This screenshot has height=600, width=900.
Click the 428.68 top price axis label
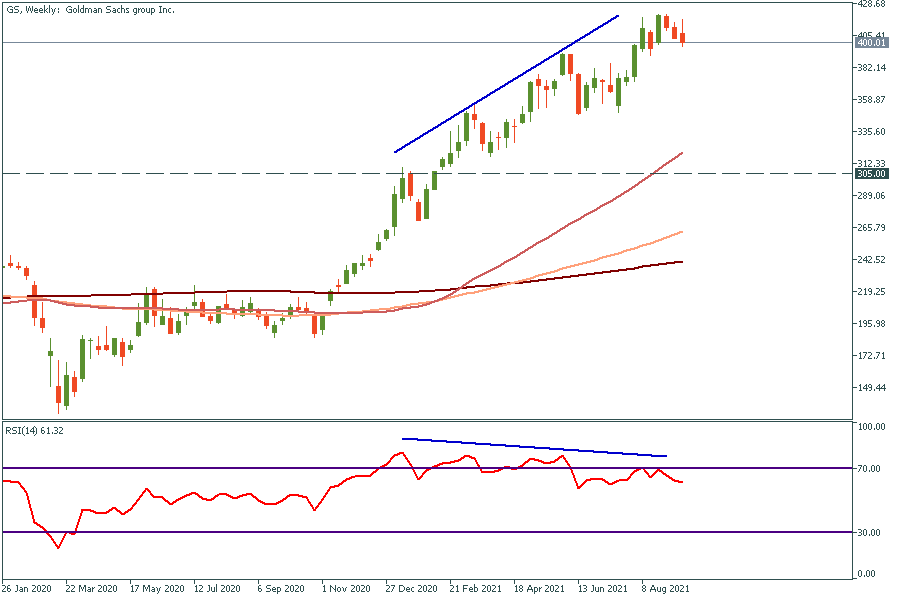click(872, 5)
